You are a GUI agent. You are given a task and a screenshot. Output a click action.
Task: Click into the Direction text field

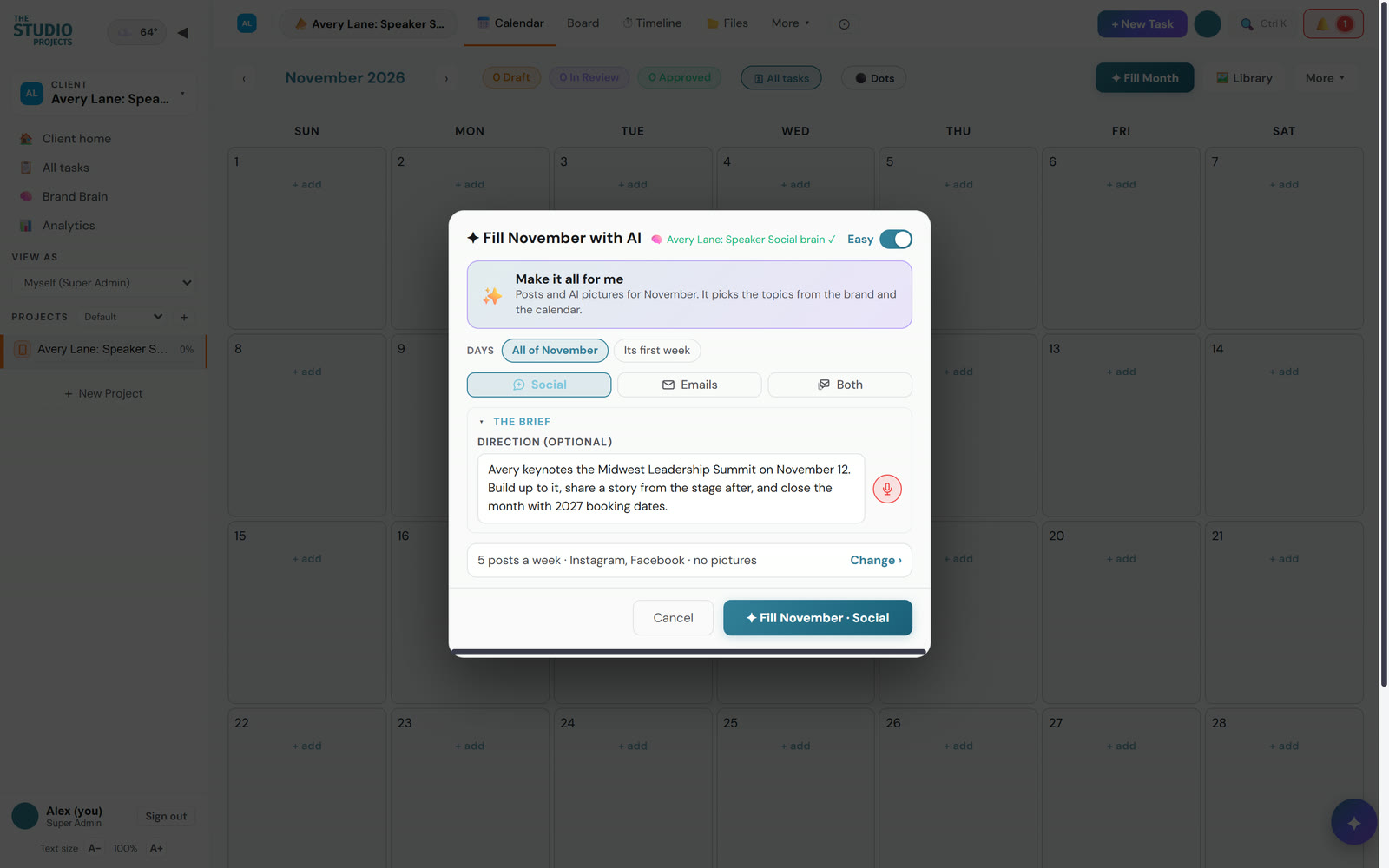pyautogui.click(x=671, y=488)
